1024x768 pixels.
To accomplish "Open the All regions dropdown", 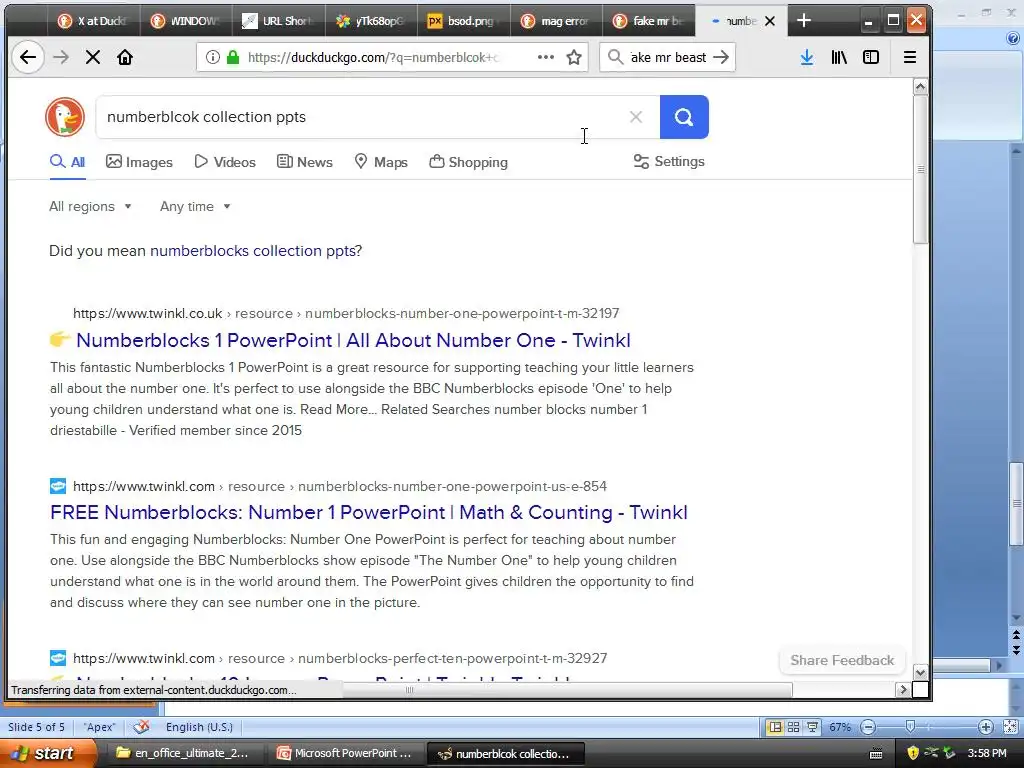I will pyautogui.click(x=90, y=206).
